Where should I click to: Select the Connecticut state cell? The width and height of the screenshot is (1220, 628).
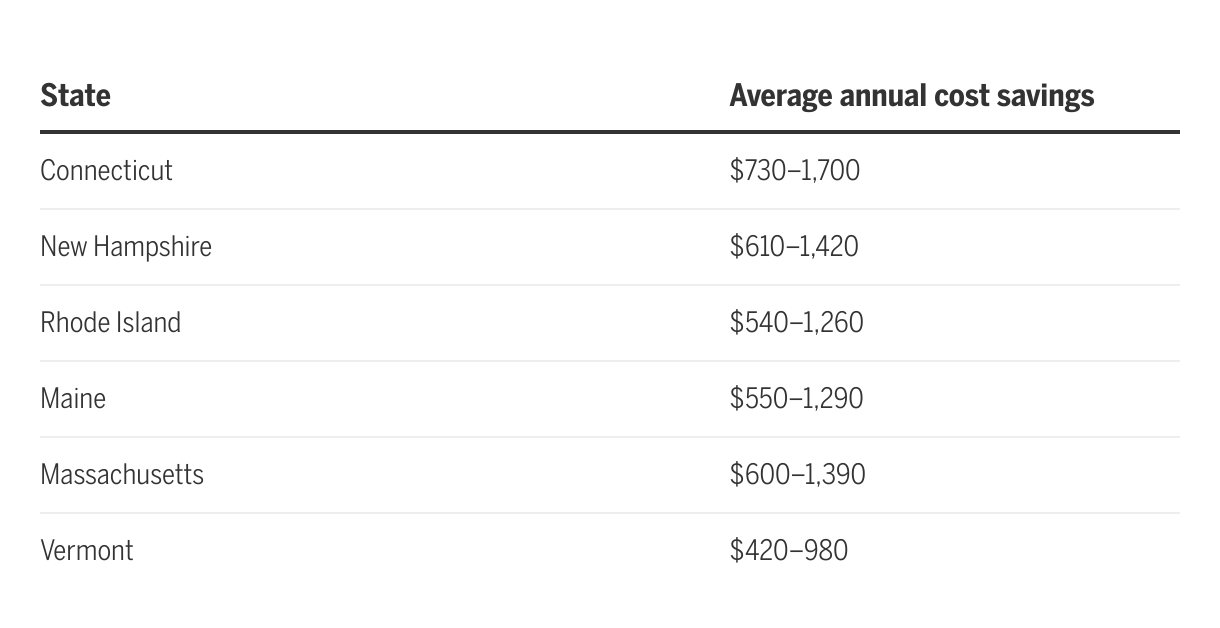tap(106, 171)
